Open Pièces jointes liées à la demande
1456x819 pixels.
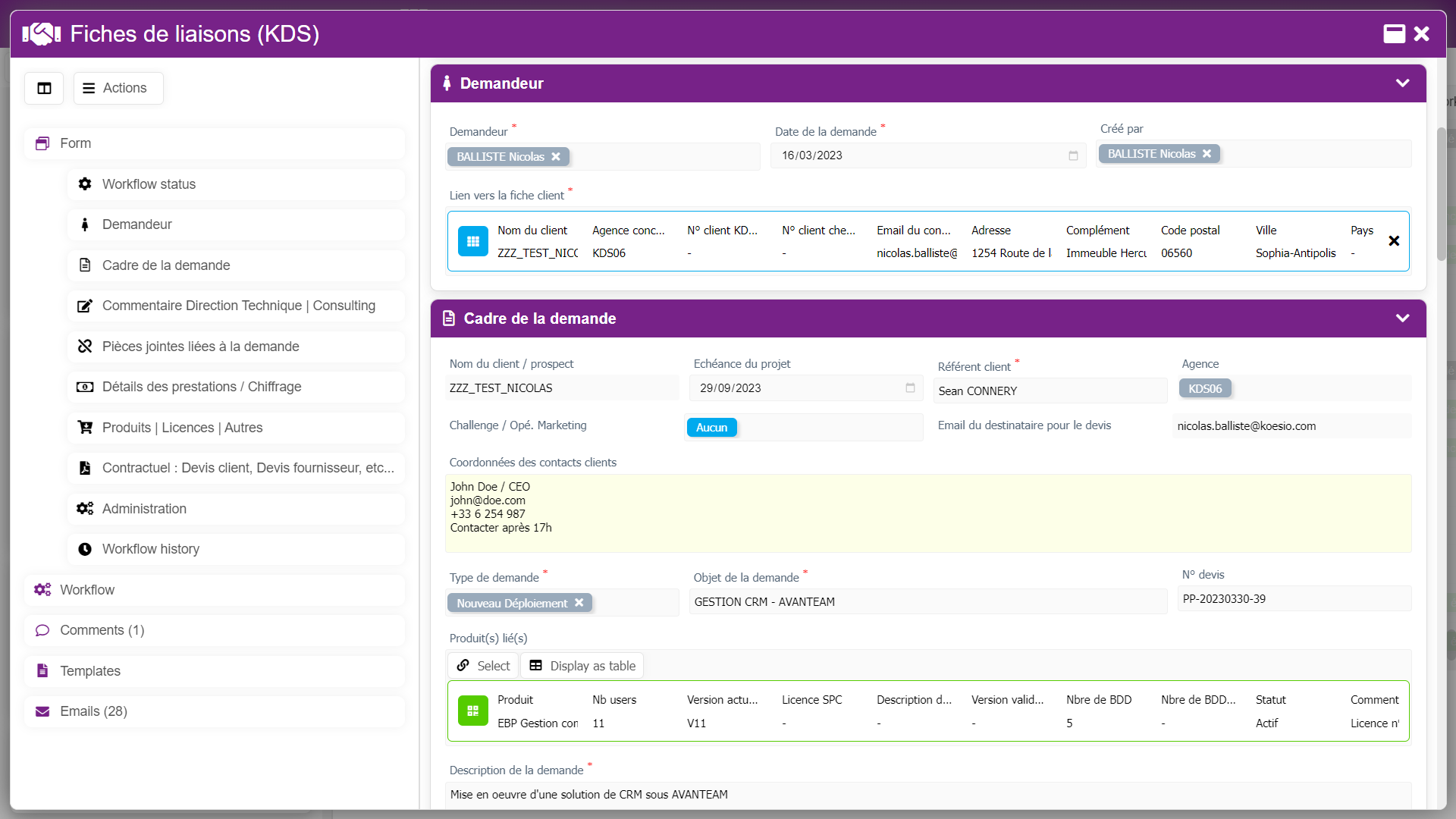click(x=236, y=347)
